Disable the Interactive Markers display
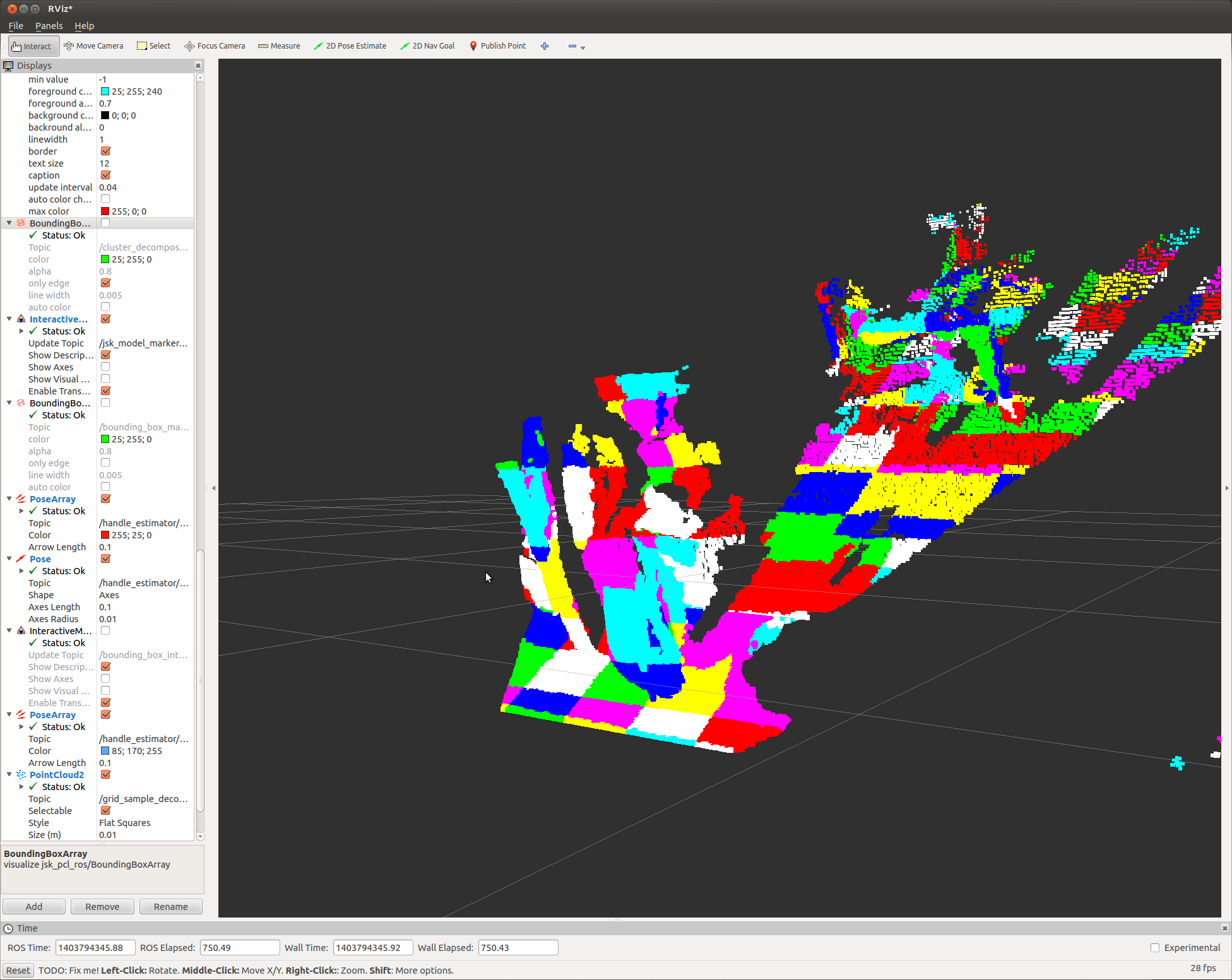 105,319
